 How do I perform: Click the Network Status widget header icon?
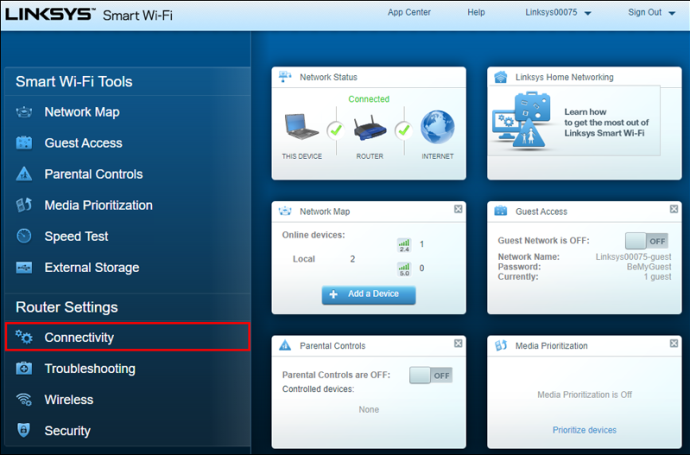[x=285, y=77]
